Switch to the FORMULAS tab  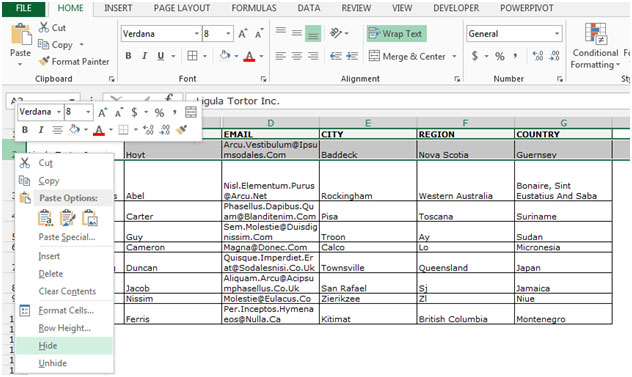[254, 8]
